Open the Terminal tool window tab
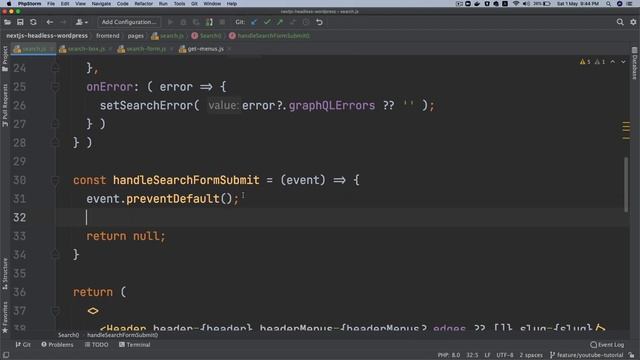 (135, 345)
